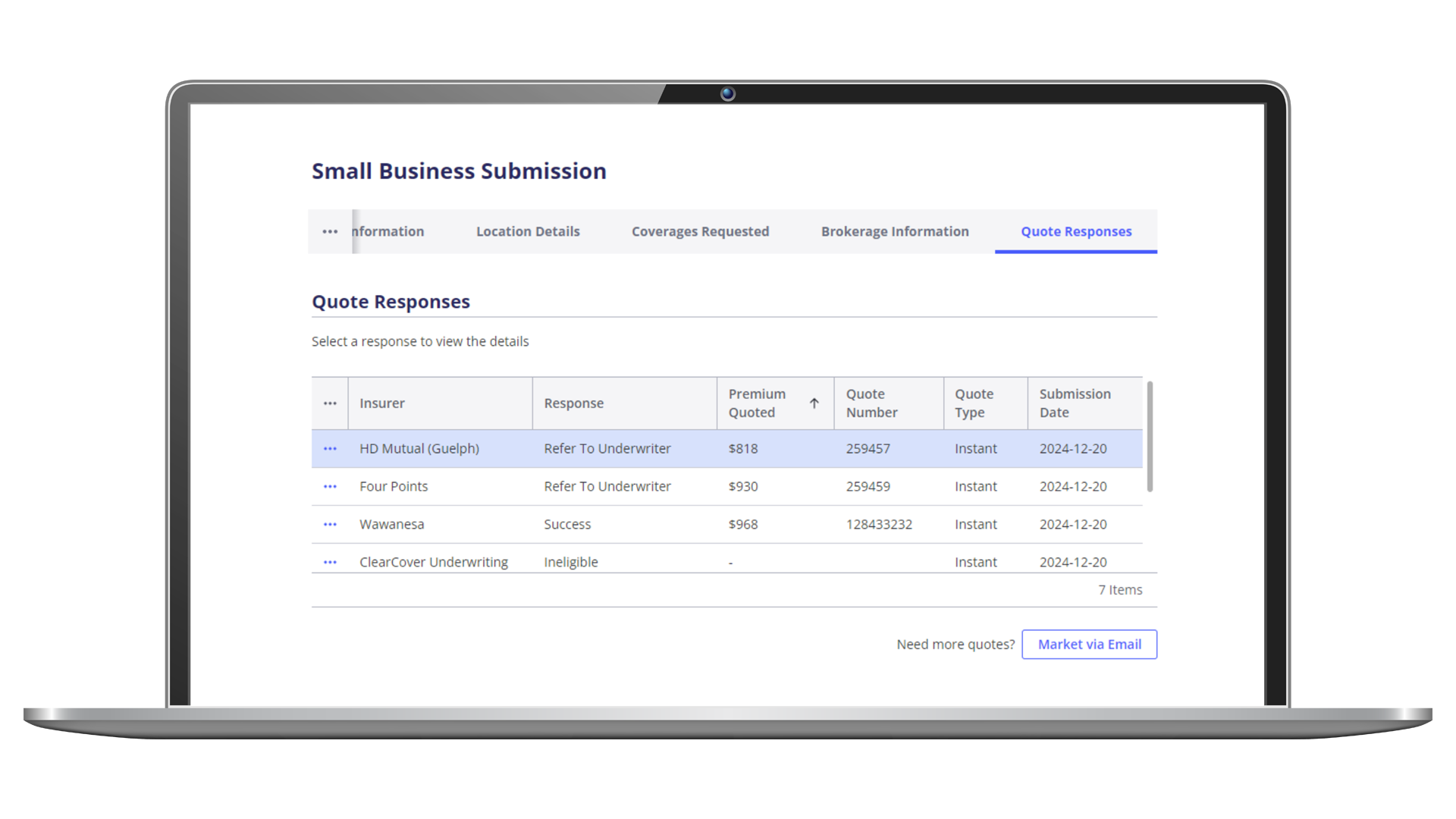Viewport: 1456px width, 819px height.
Task: Open row actions for ClearCover Underwriting
Action: 330,562
